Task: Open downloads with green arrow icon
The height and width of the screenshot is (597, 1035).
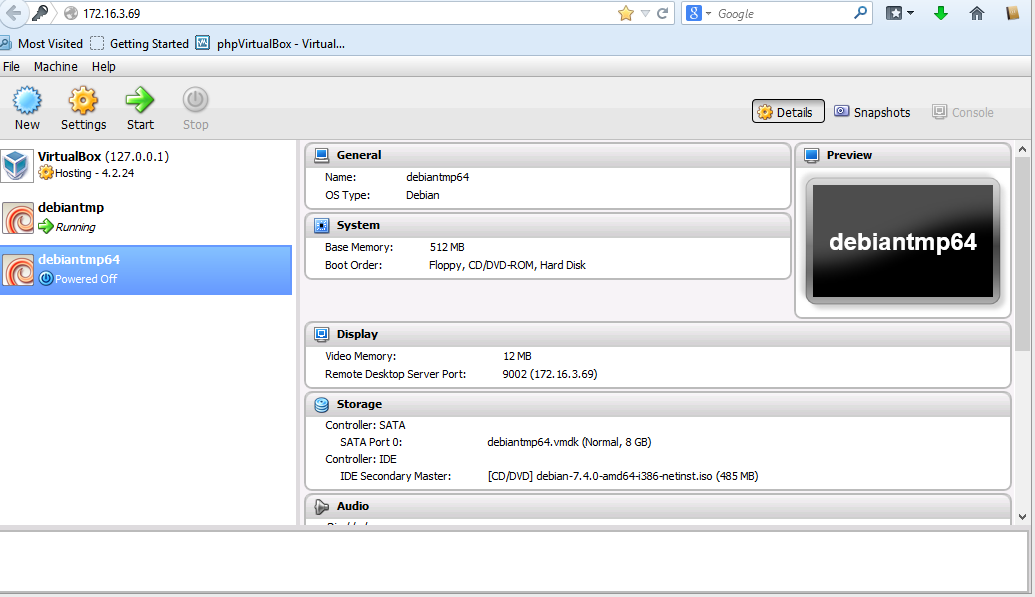Action: click(x=941, y=13)
